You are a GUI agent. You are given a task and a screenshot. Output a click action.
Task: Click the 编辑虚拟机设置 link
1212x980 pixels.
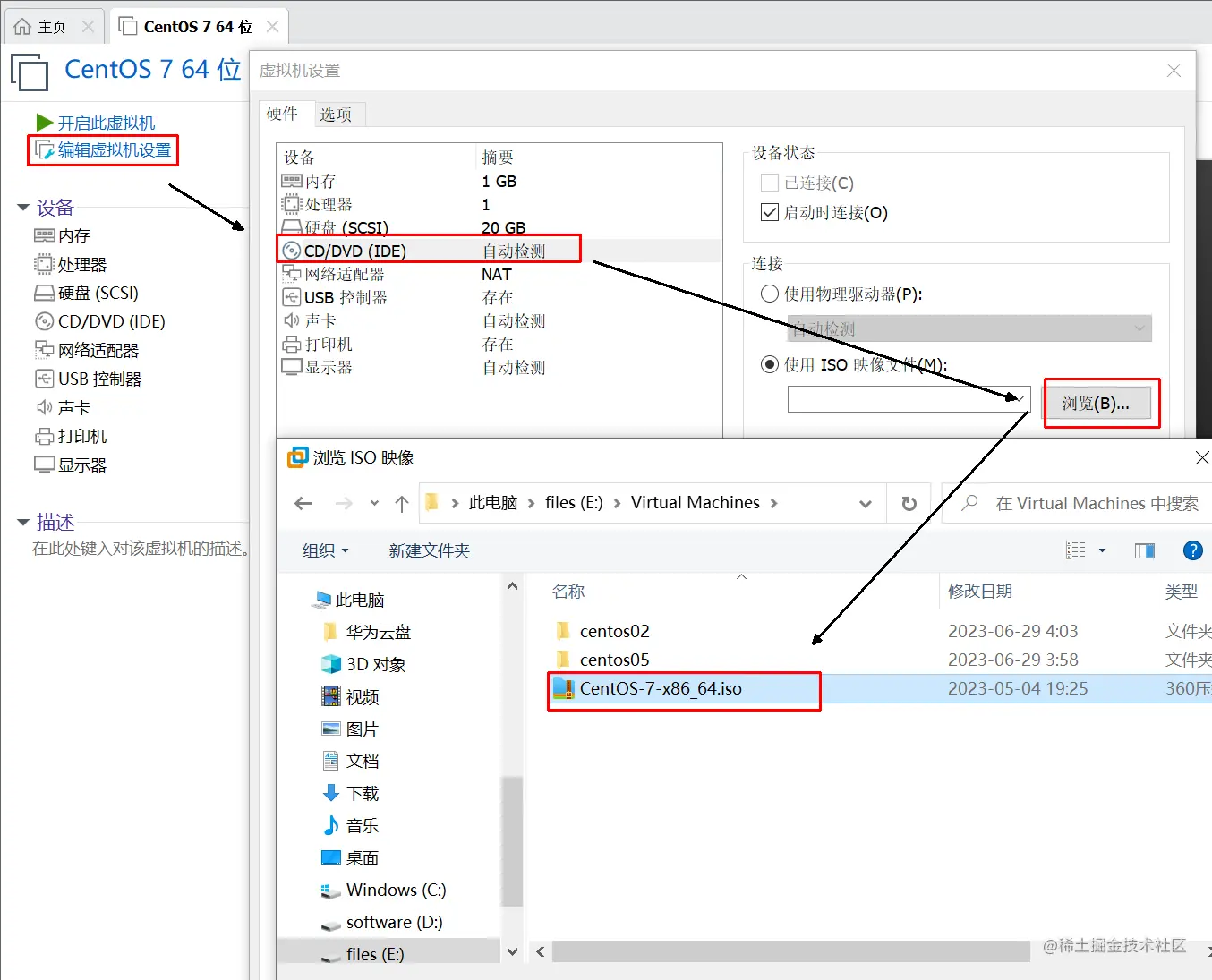pos(115,149)
